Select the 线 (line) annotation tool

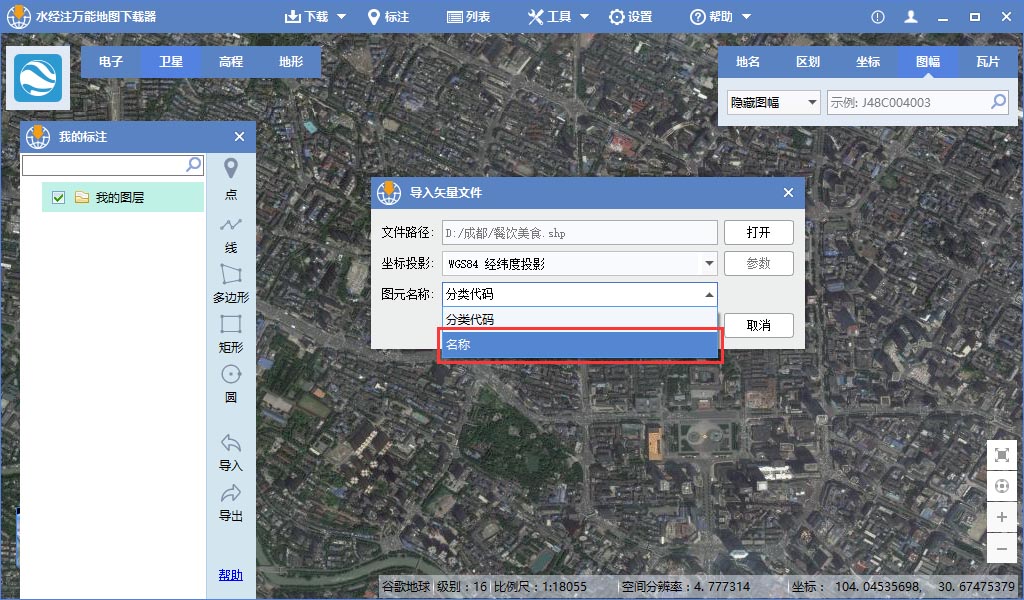point(230,235)
